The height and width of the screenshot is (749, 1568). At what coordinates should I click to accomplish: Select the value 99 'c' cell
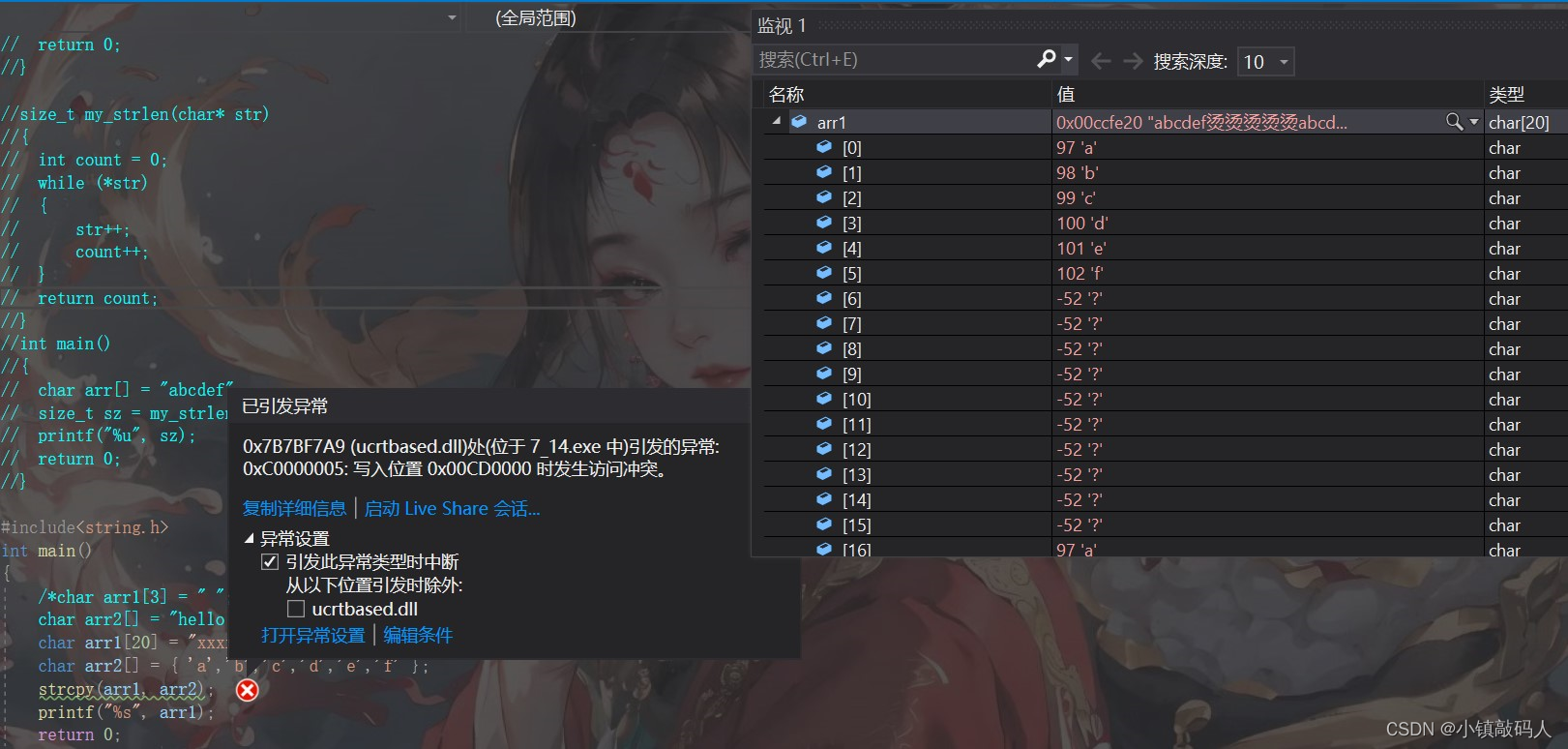(1076, 197)
